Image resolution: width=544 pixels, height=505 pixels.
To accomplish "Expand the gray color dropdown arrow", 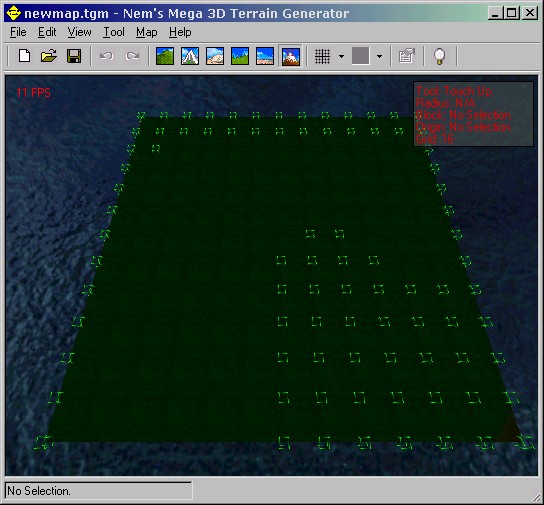I will (x=380, y=56).
